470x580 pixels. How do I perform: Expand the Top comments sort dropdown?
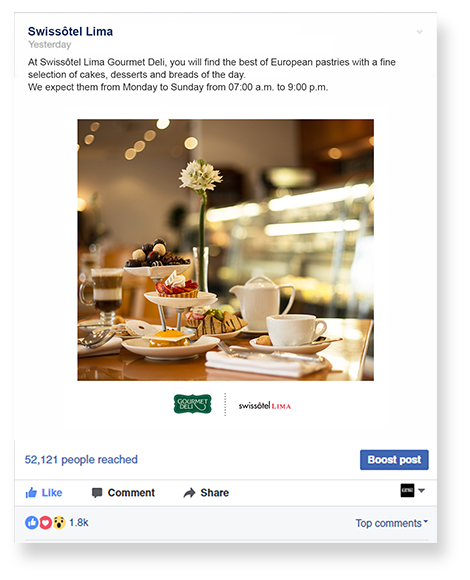coord(392,523)
